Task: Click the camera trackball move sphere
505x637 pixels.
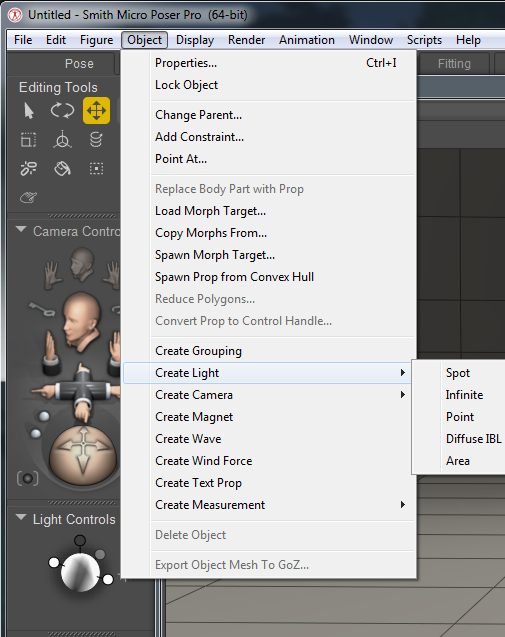Action: point(83,455)
